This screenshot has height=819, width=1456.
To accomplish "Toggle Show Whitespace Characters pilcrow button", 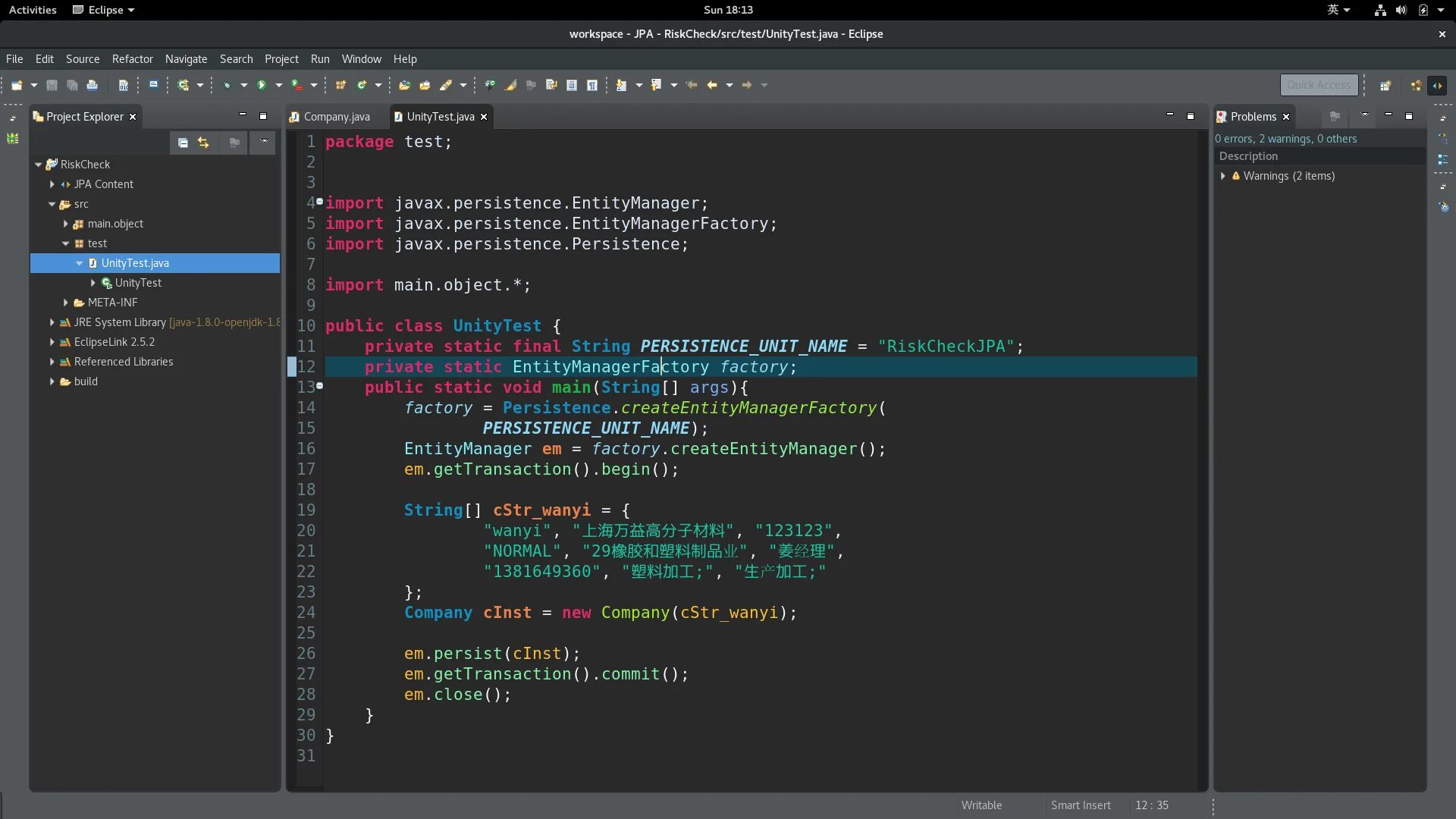I will (x=592, y=85).
